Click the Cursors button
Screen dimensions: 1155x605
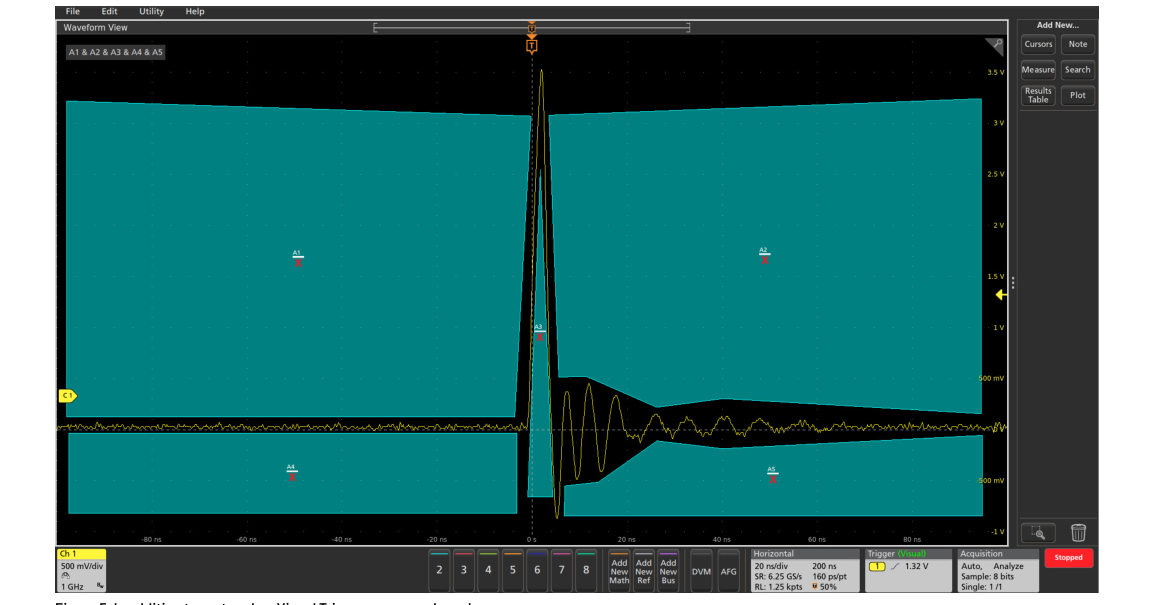coord(1038,44)
